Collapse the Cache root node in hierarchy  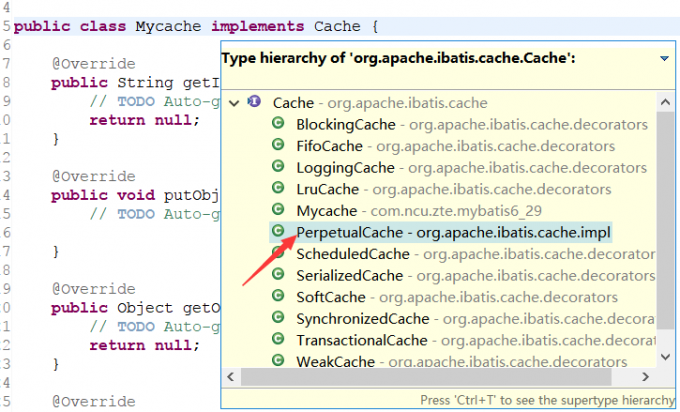[x=234, y=103]
